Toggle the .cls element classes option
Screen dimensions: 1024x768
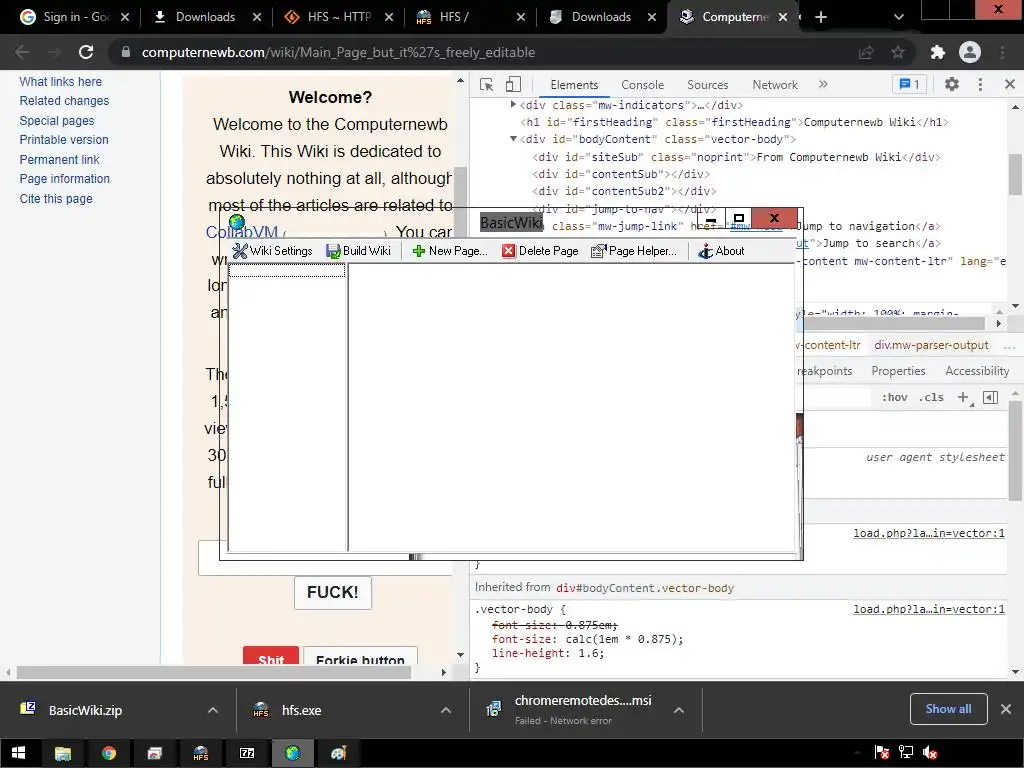931,397
